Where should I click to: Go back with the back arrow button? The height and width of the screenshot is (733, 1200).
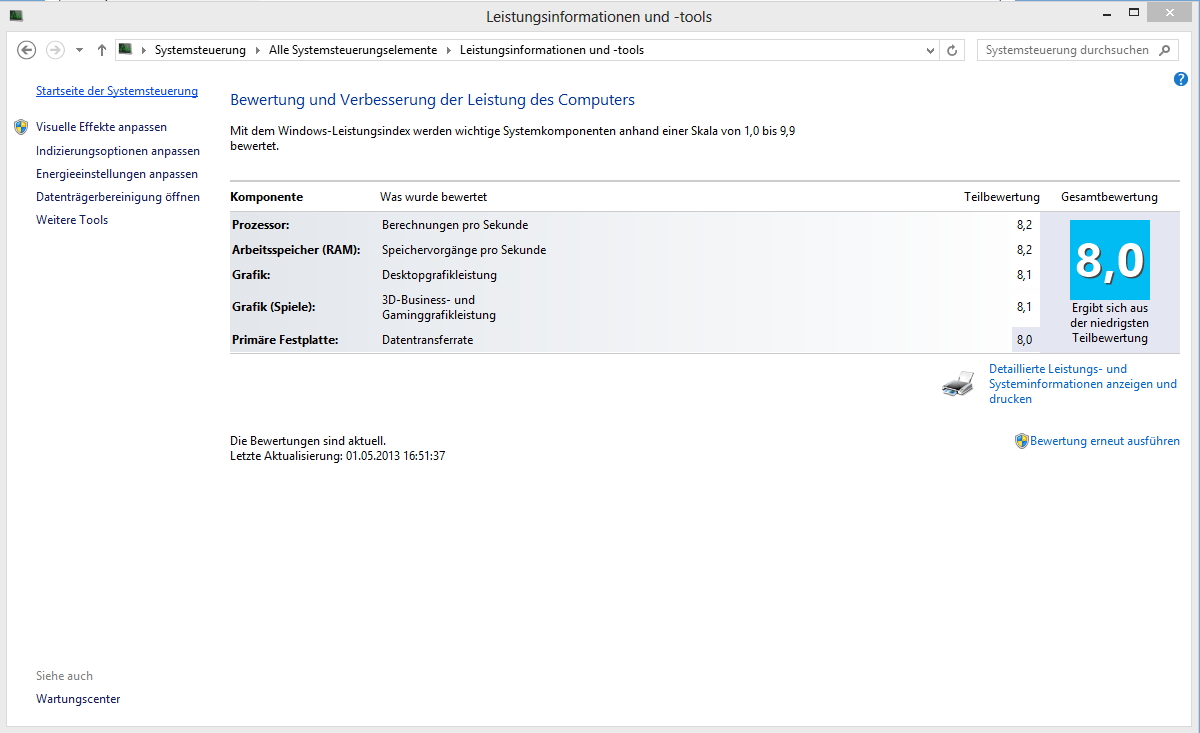27,50
